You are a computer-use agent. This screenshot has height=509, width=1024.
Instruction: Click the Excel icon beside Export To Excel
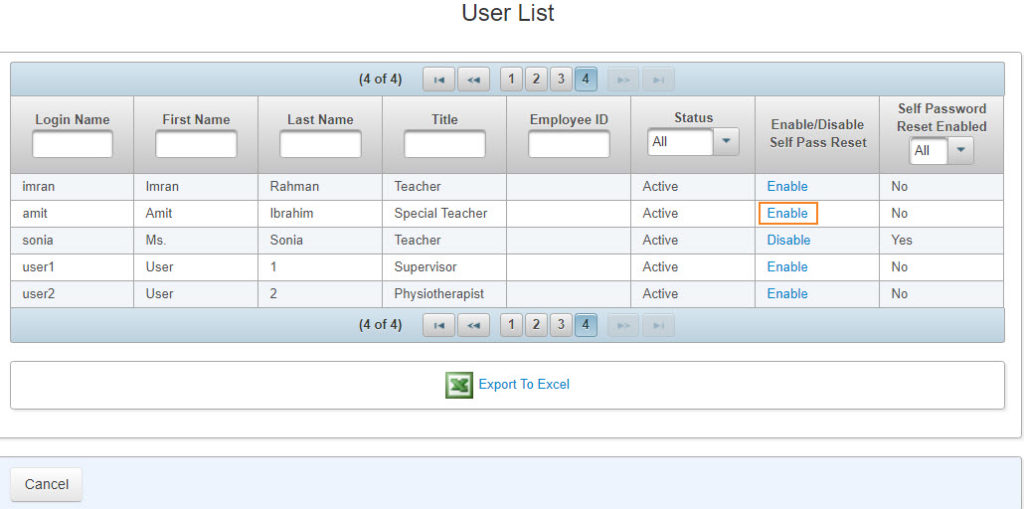point(459,385)
